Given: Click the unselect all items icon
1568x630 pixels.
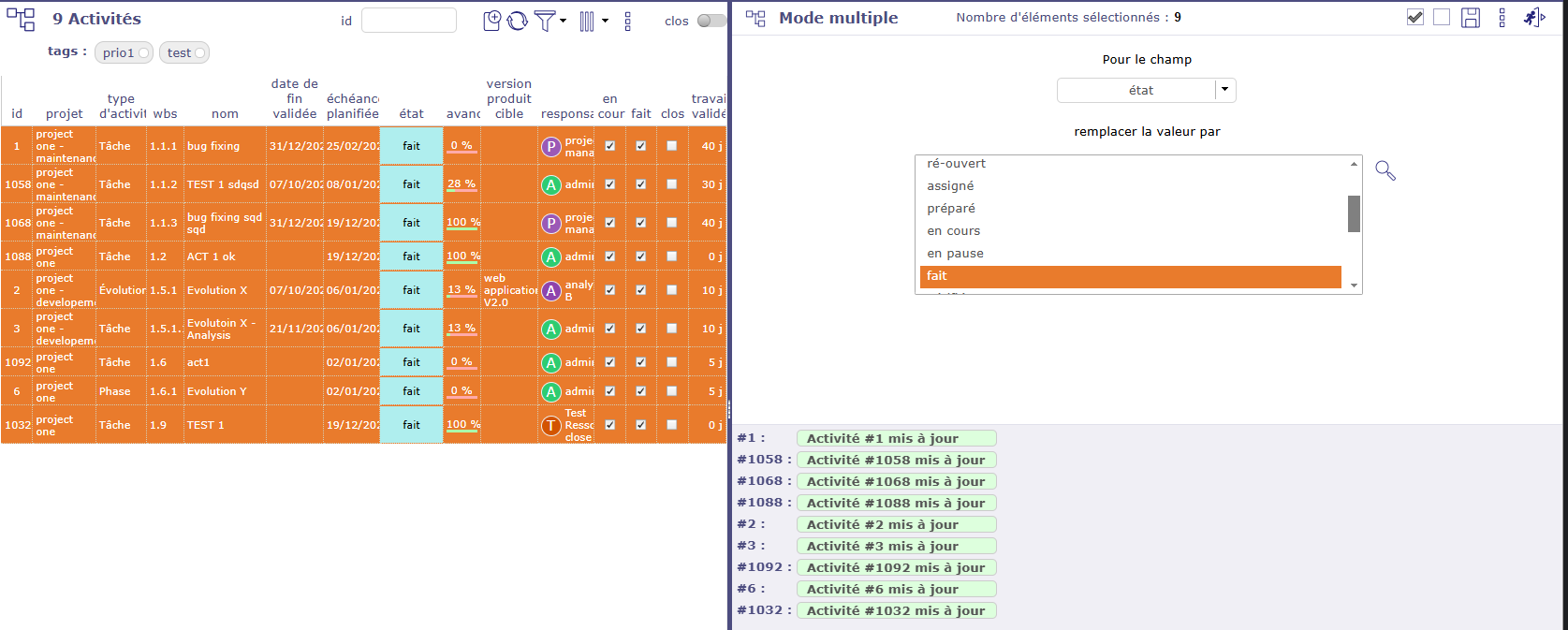Looking at the screenshot, I should (x=1442, y=18).
